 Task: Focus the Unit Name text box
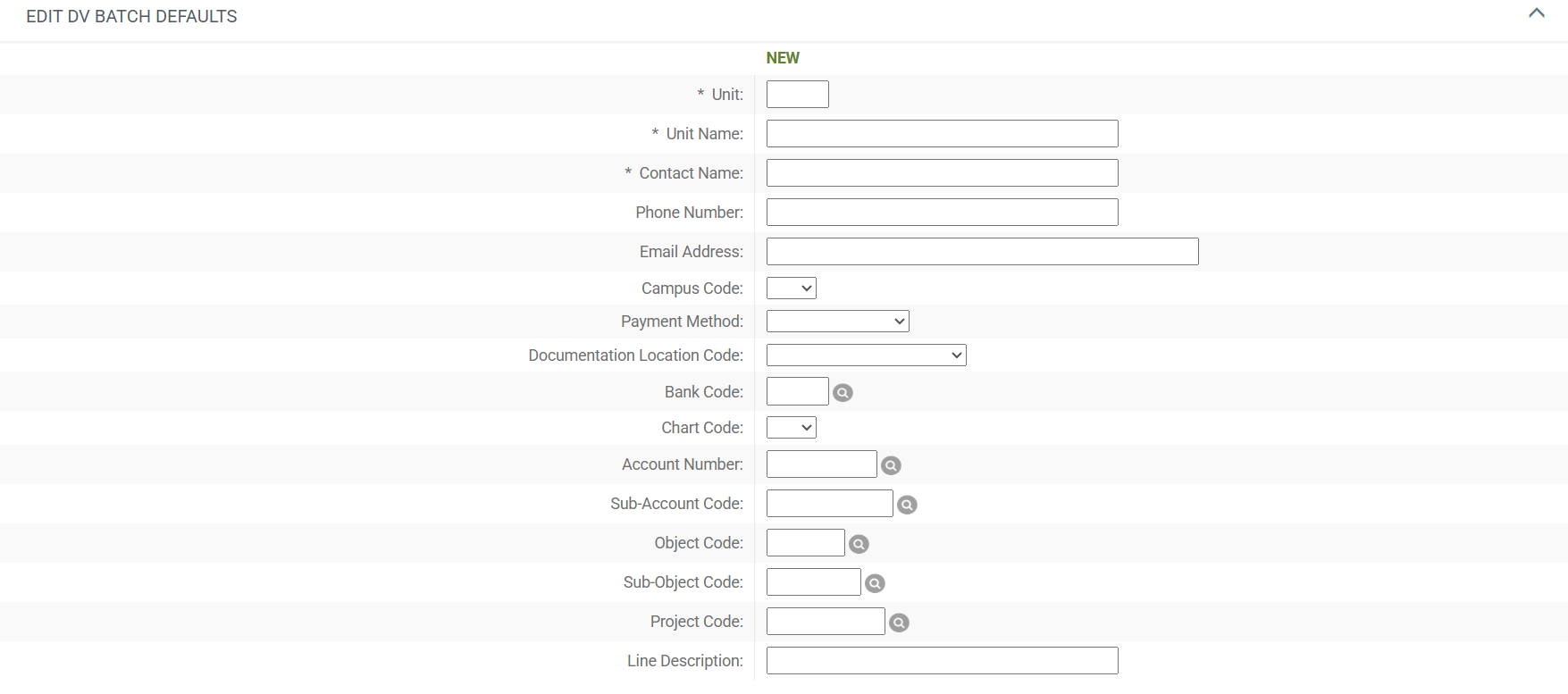[x=942, y=134]
